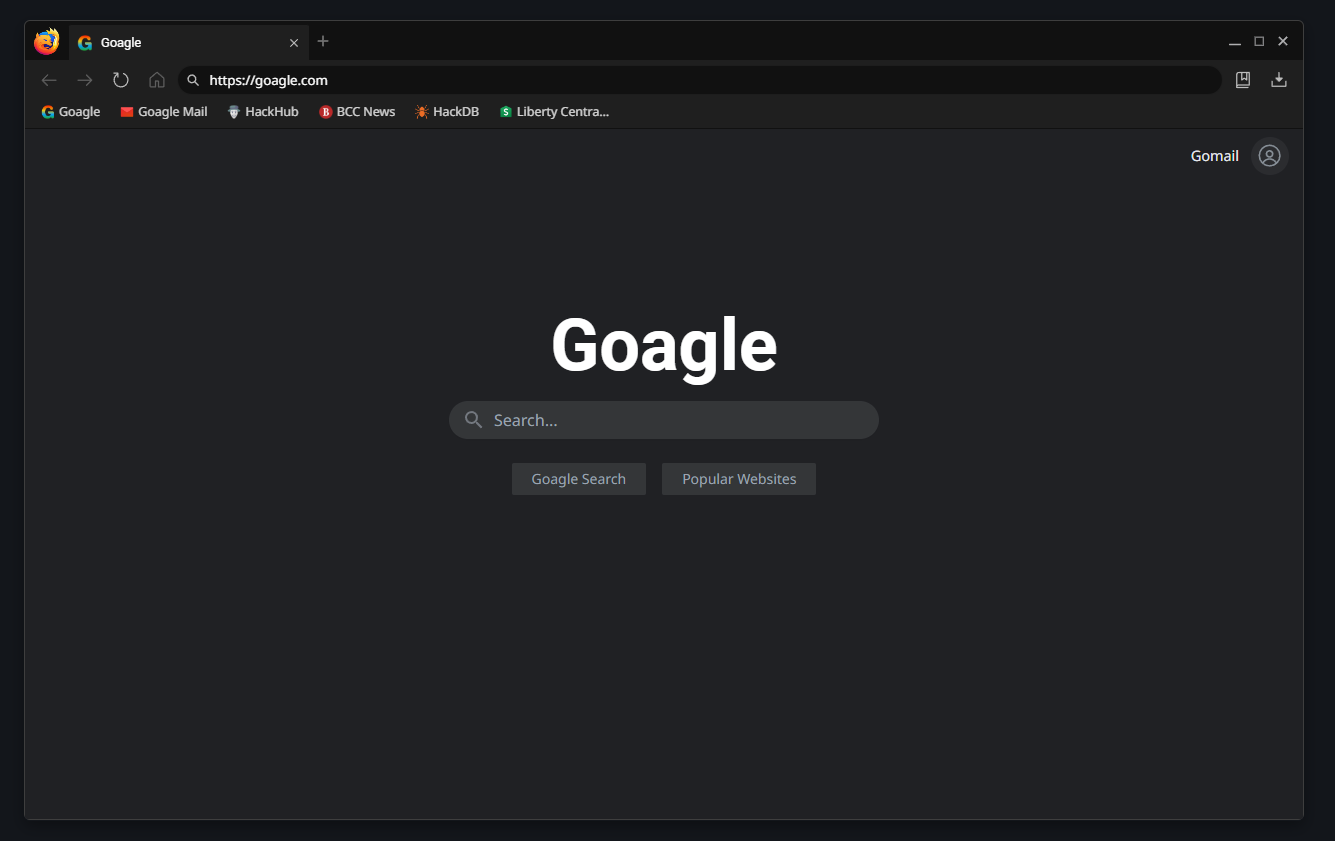The width and height of the screenshot is (1335, 841).
Task: Open the HackDB bookmark
Action: click(447, 112)
